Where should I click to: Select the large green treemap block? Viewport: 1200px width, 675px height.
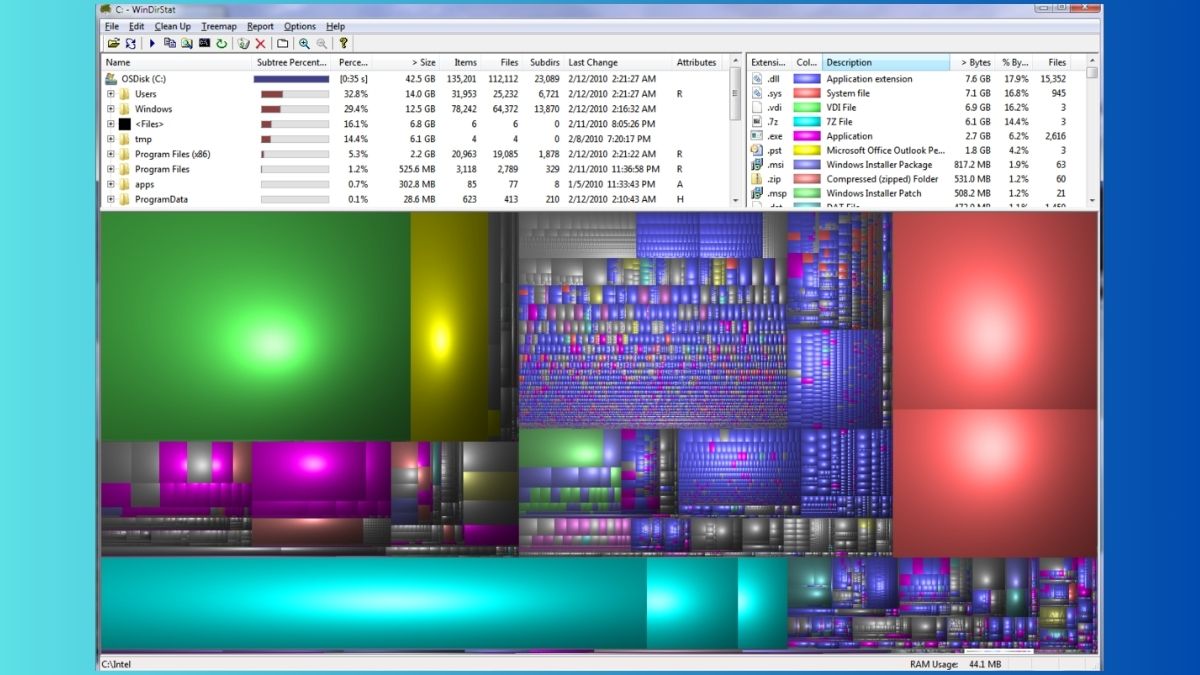(x=255, y=326)
